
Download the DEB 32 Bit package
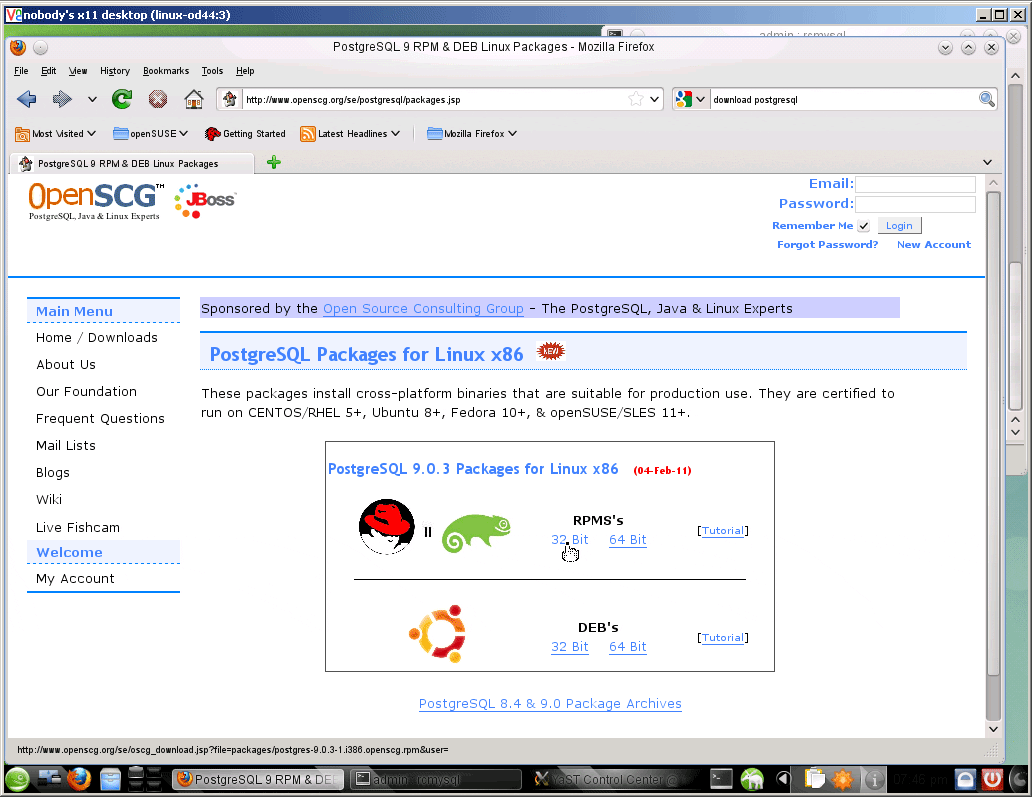pos(570,647)
